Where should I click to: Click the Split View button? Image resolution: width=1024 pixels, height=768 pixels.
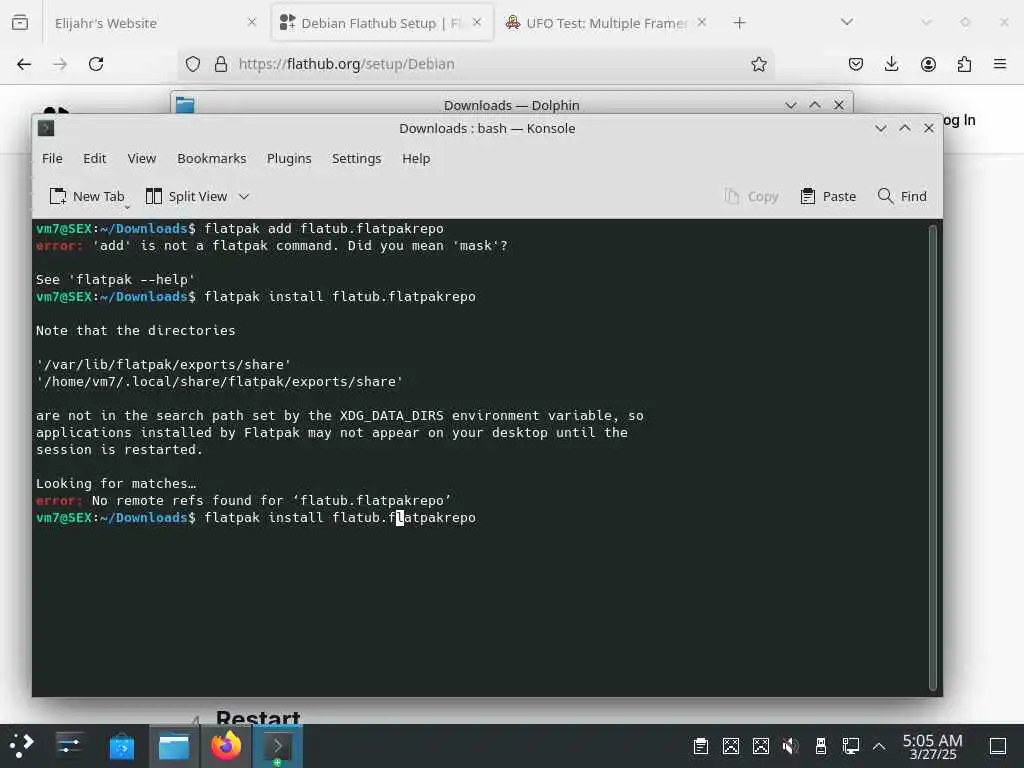point(186,197)
